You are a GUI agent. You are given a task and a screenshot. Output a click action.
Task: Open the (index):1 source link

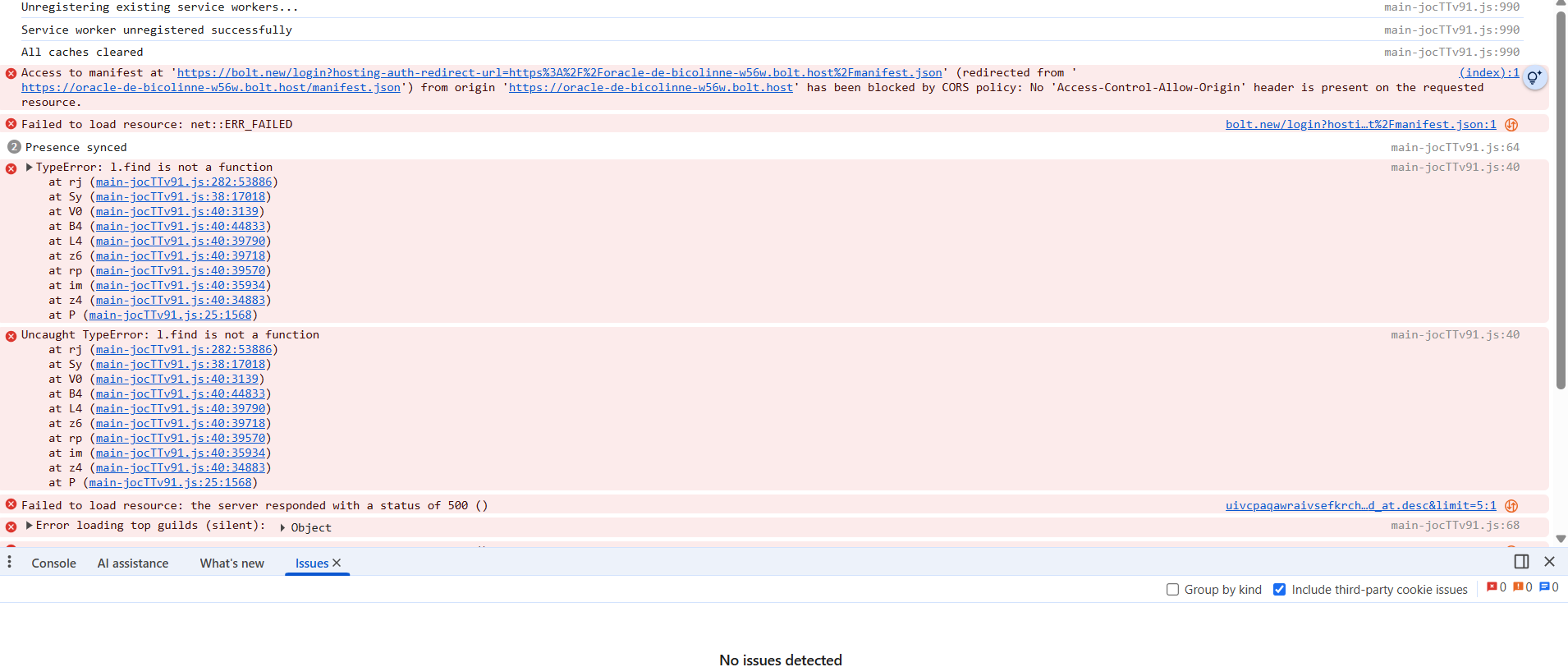[x=1488, y=73]
